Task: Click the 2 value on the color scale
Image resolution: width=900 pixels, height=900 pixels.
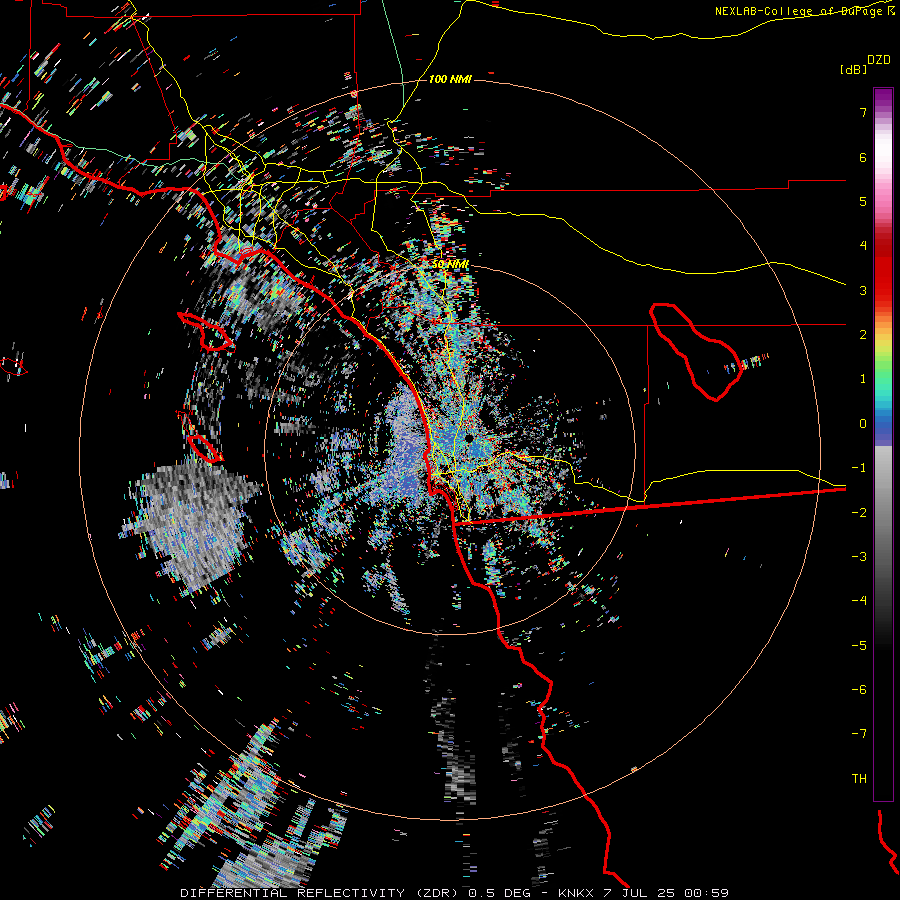Action: click(x=863, y=335)
